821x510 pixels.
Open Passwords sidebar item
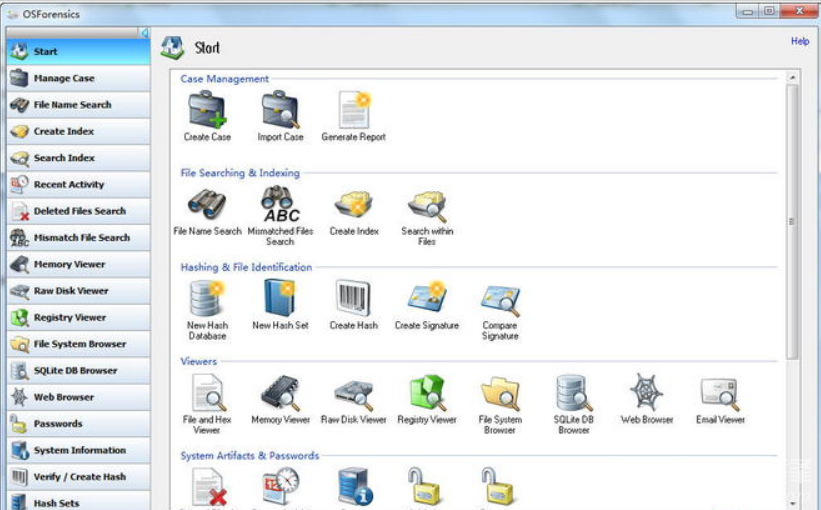[x=79, y=424]
